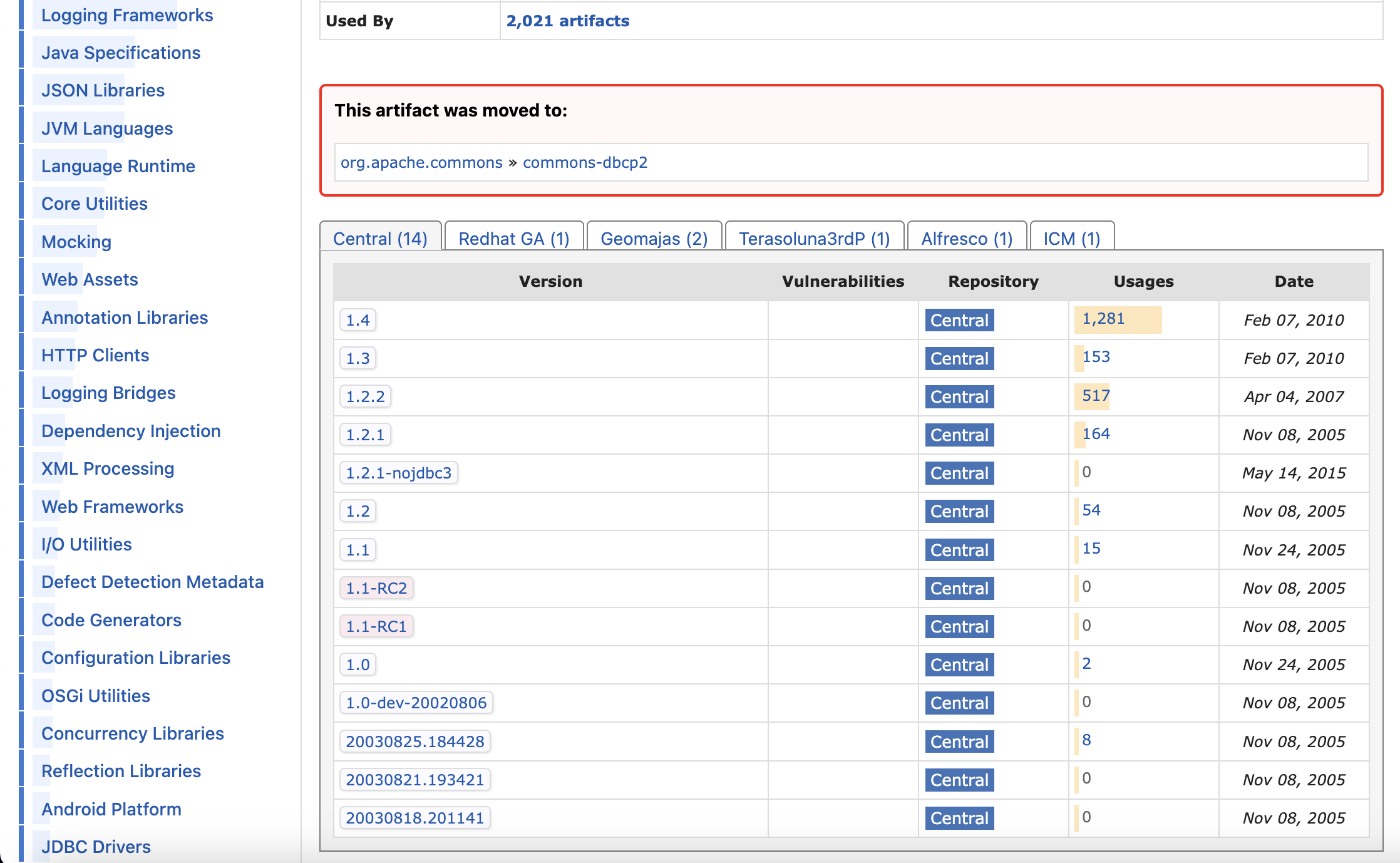Screen dimensions: 1400x863
Task: Open the commons-dbcp2 artifact page
Action: pos(584,162)
